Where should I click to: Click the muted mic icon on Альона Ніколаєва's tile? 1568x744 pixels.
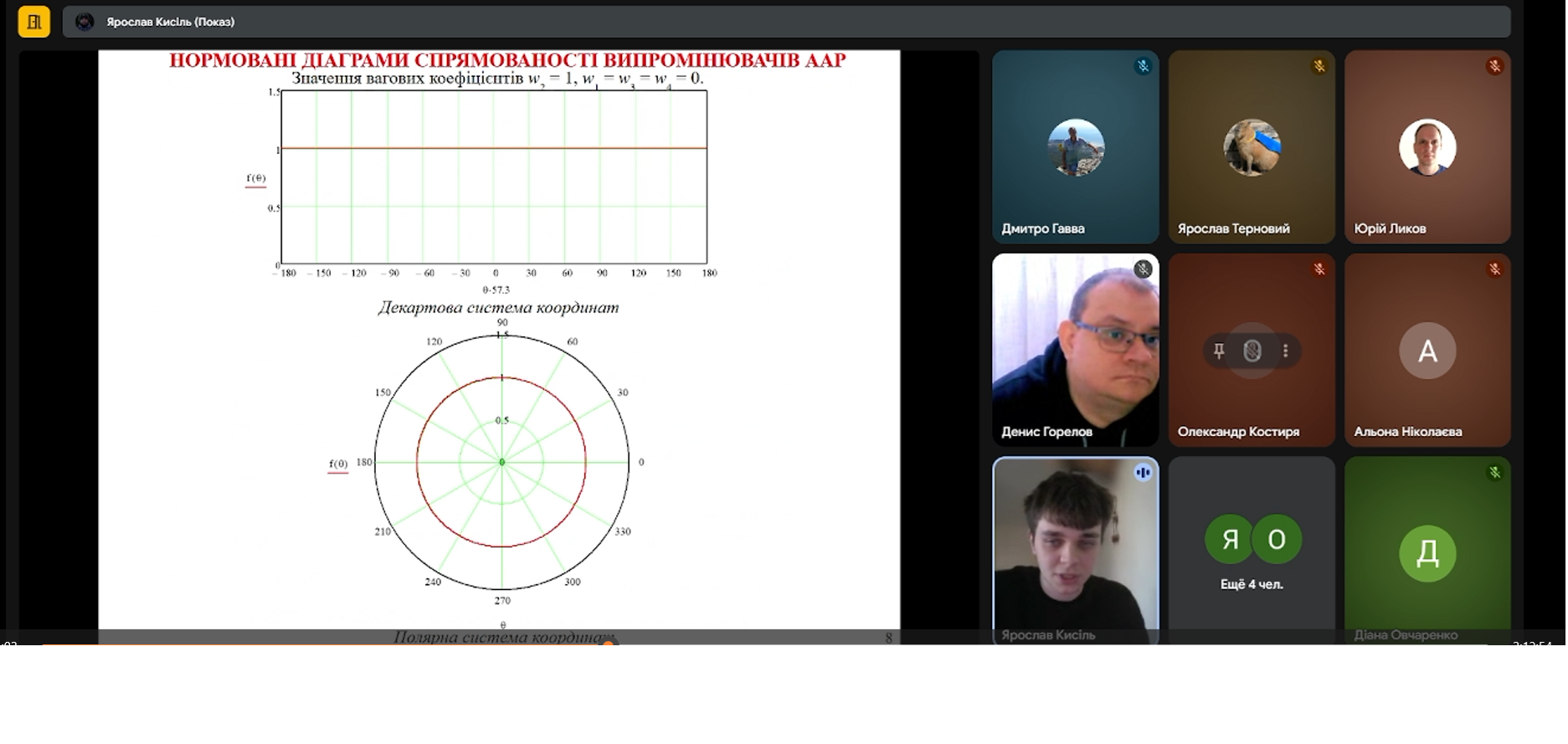click(1494, 269)
